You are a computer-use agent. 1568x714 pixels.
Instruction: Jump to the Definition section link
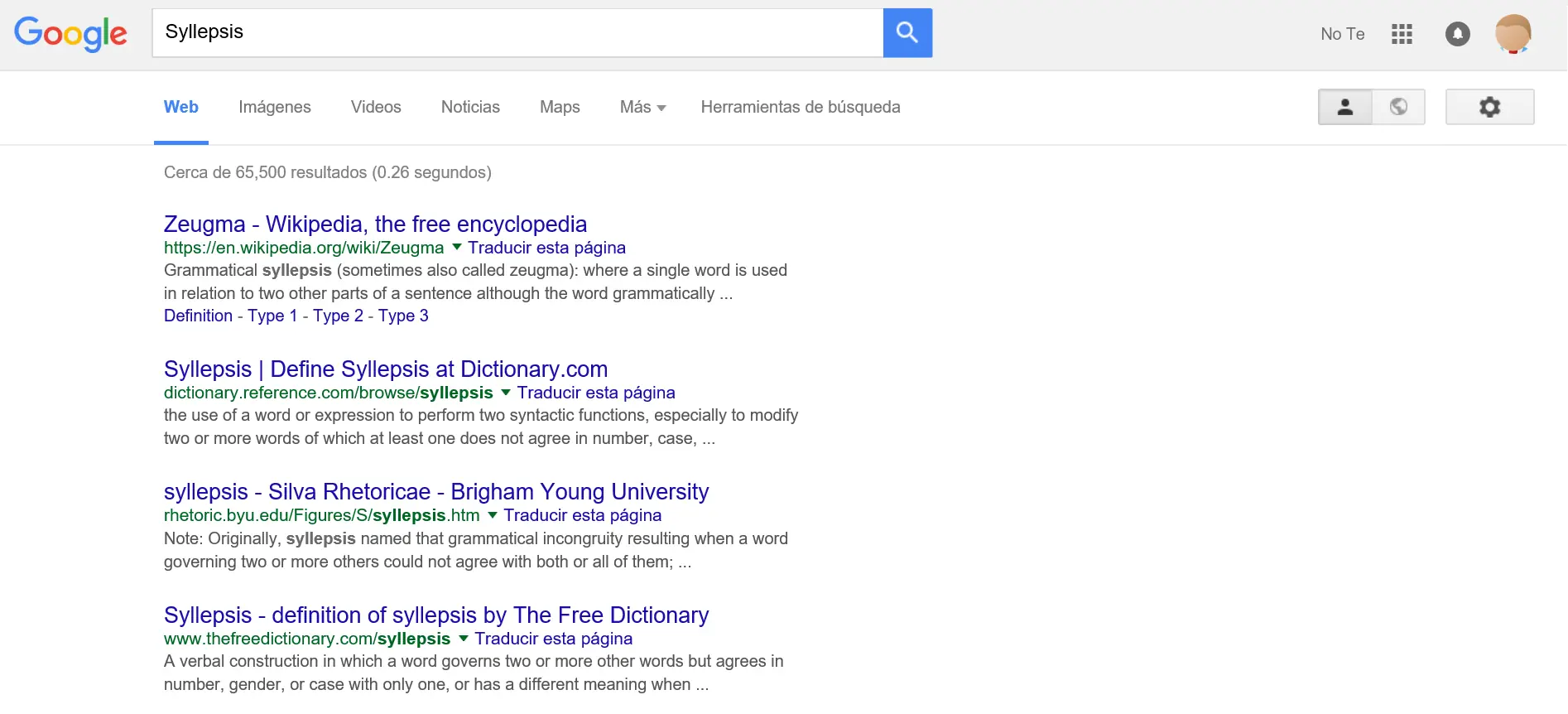click(199, 316)
